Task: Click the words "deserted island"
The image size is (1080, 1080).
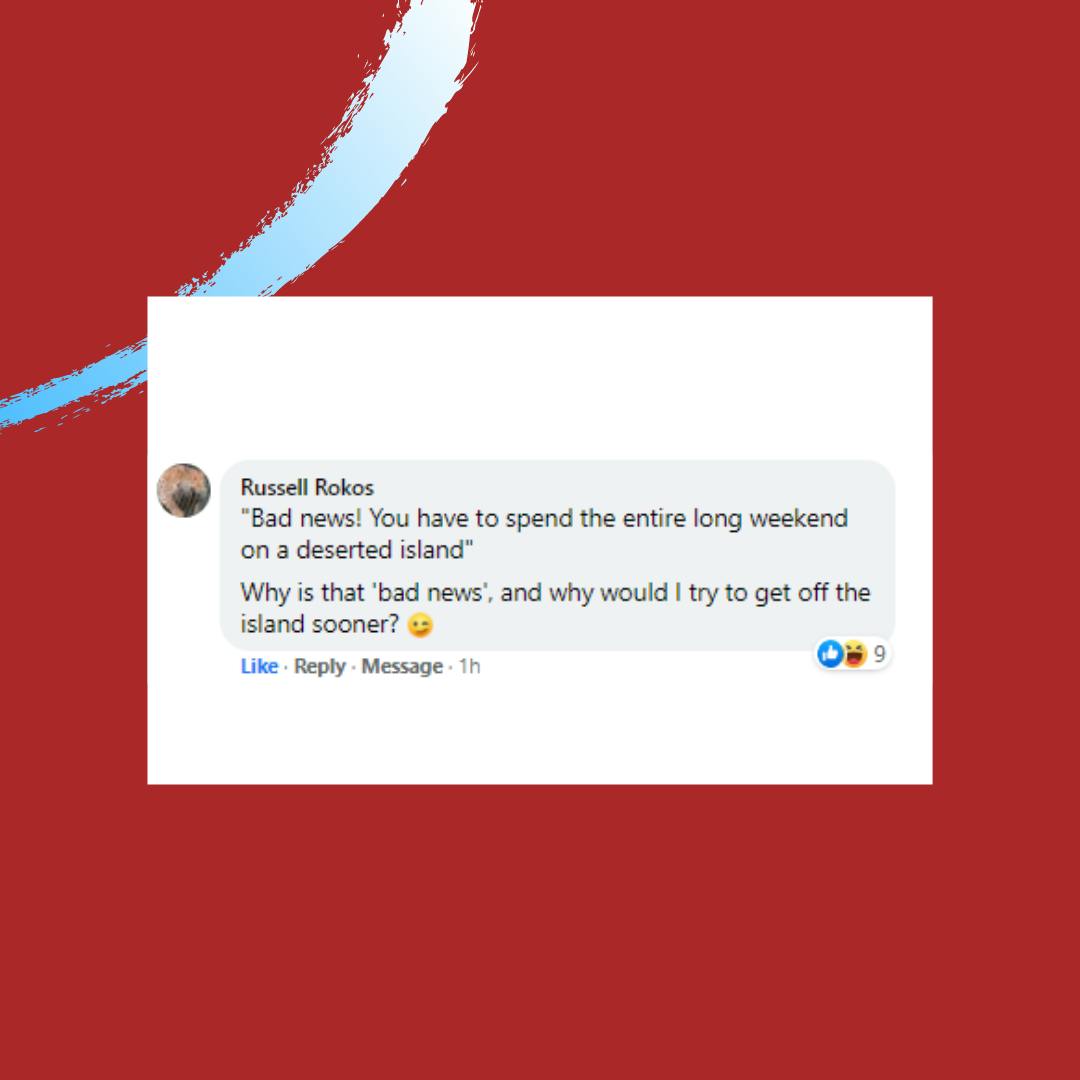Action: tap(380, 550)
